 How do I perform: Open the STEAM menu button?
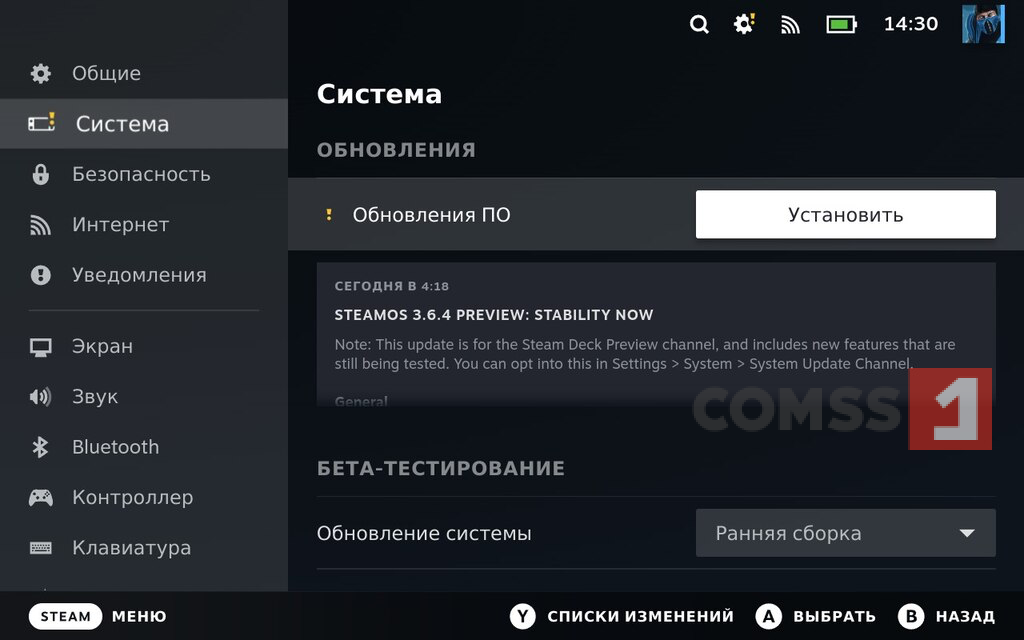point(65,616)
